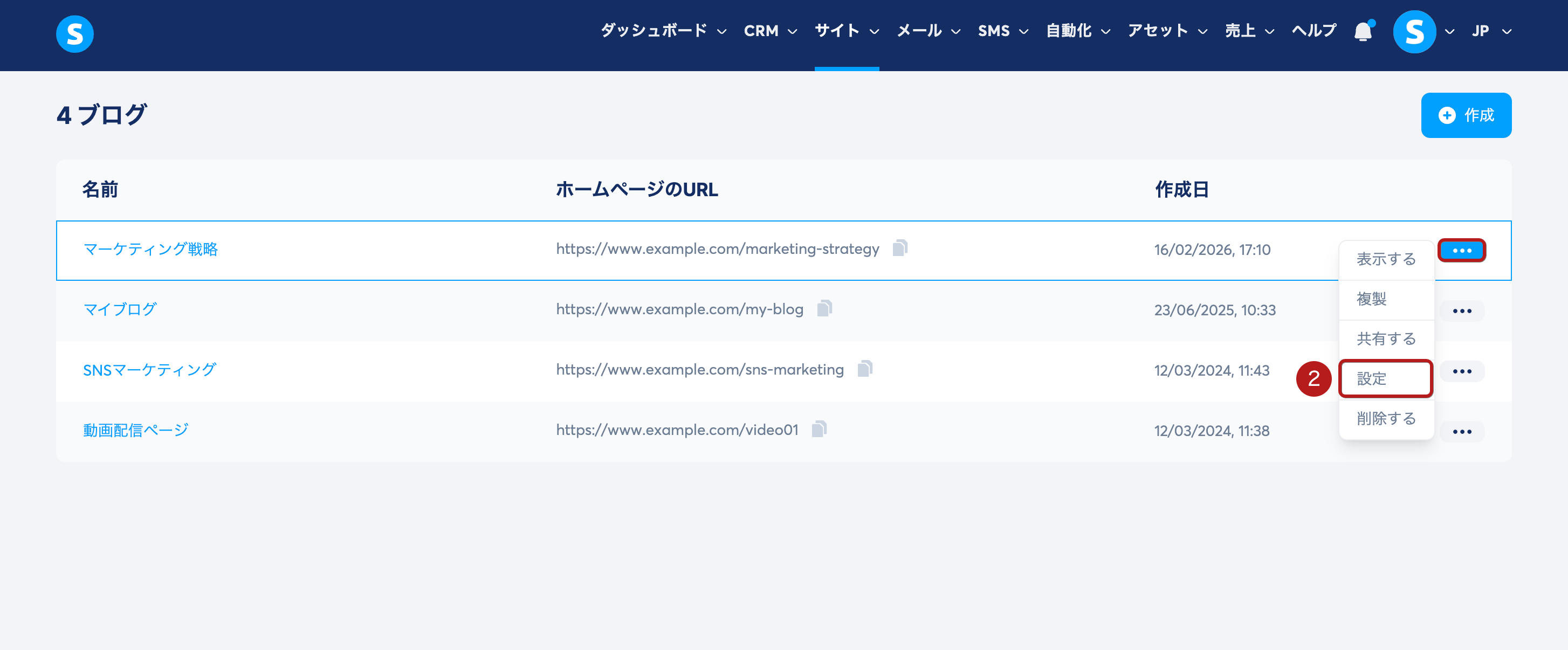Open the ヘルプ menu item

(1314, 30)
